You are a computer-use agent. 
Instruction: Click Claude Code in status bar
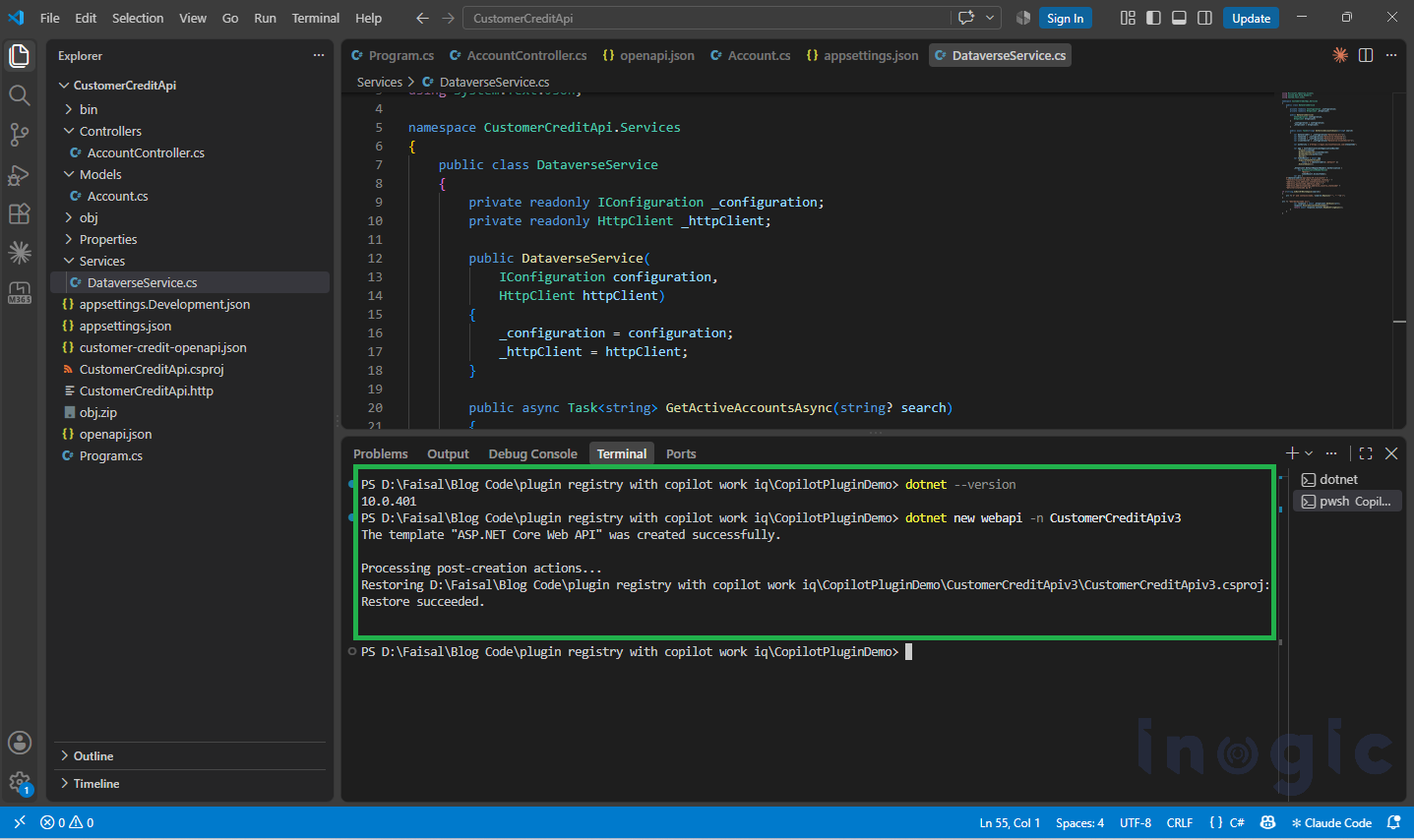tap(1331, 822)
